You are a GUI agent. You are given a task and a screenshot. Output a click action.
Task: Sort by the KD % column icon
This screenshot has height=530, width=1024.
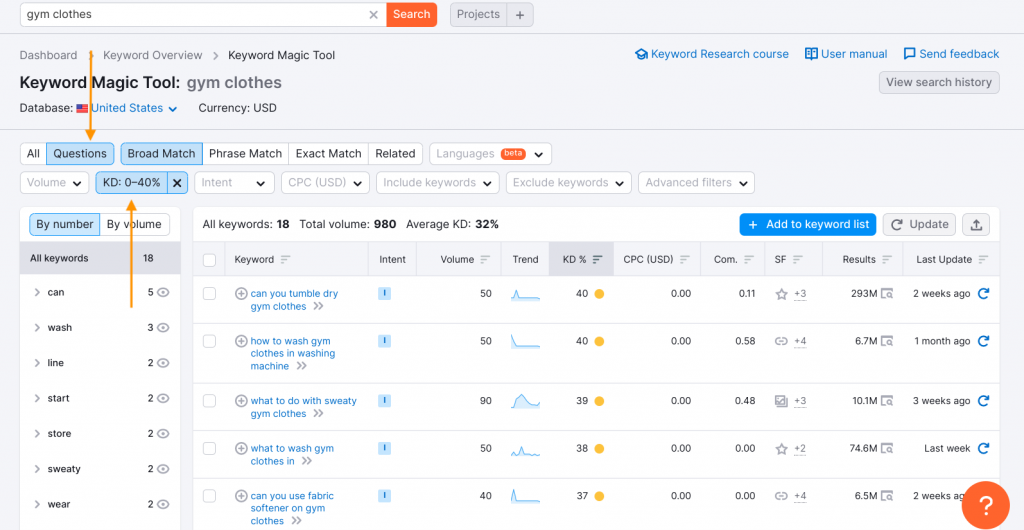click(x=598, y=259)
